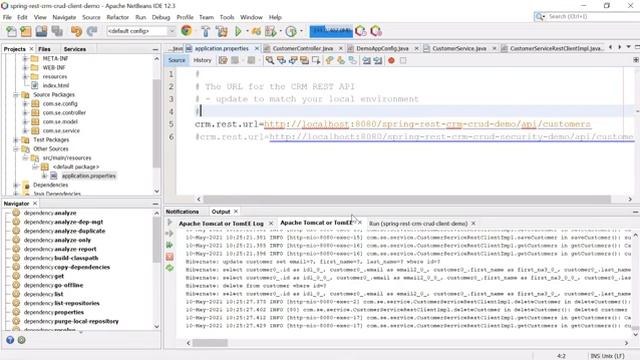Viewport: 640px width, 360px height.
Task: Show the editor tabs dropdown list arrow
Action: [629, 47]
